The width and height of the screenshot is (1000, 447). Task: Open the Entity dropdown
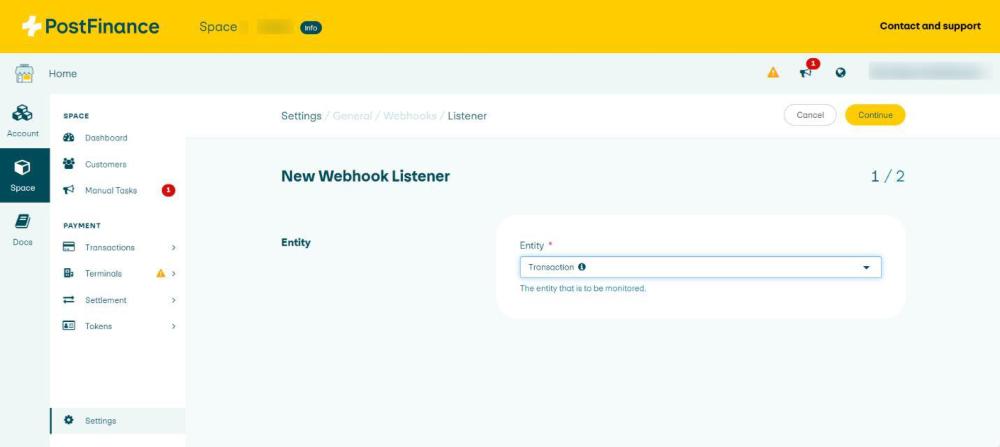700,267
